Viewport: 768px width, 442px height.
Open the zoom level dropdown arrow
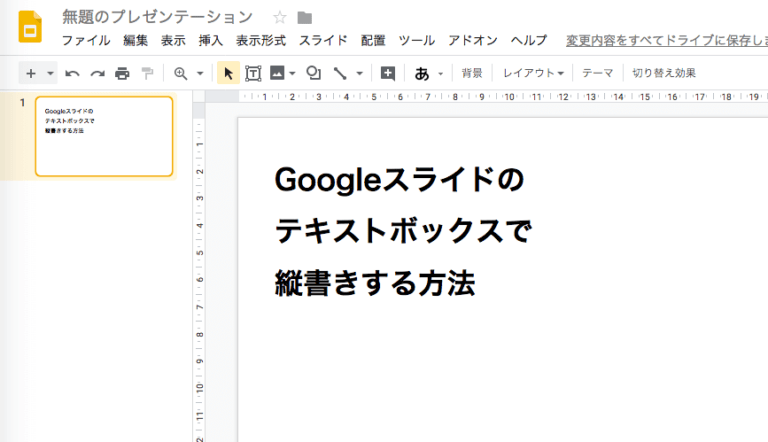coord(200,74)
